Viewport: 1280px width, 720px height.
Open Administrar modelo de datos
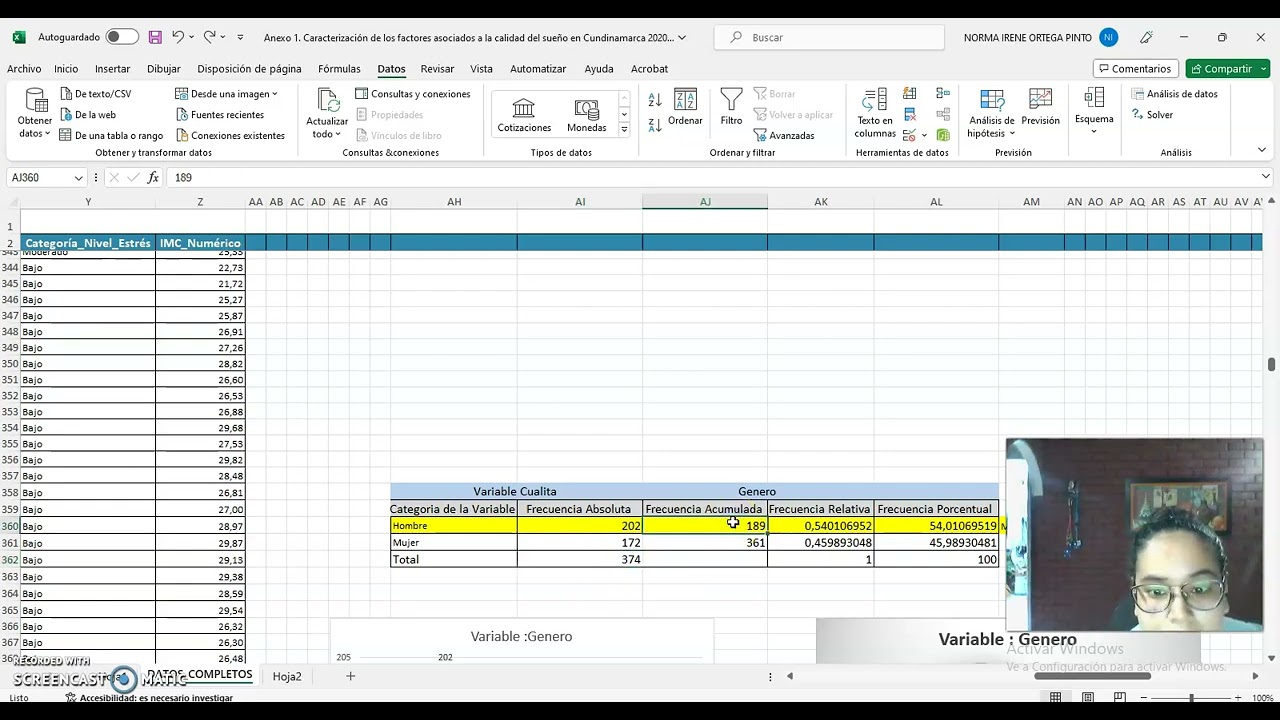point(943,135)
